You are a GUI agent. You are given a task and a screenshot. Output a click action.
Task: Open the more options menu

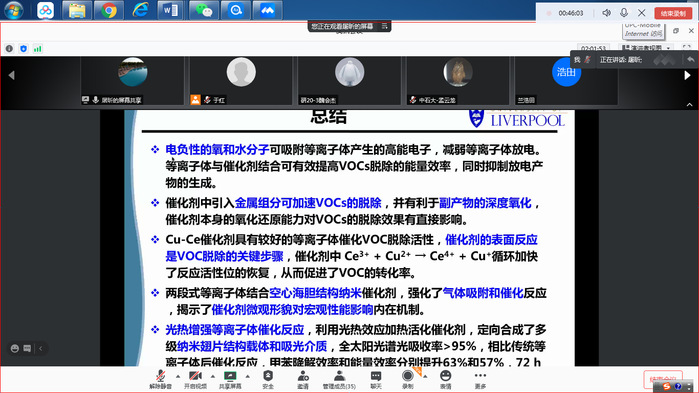point(480,380)
